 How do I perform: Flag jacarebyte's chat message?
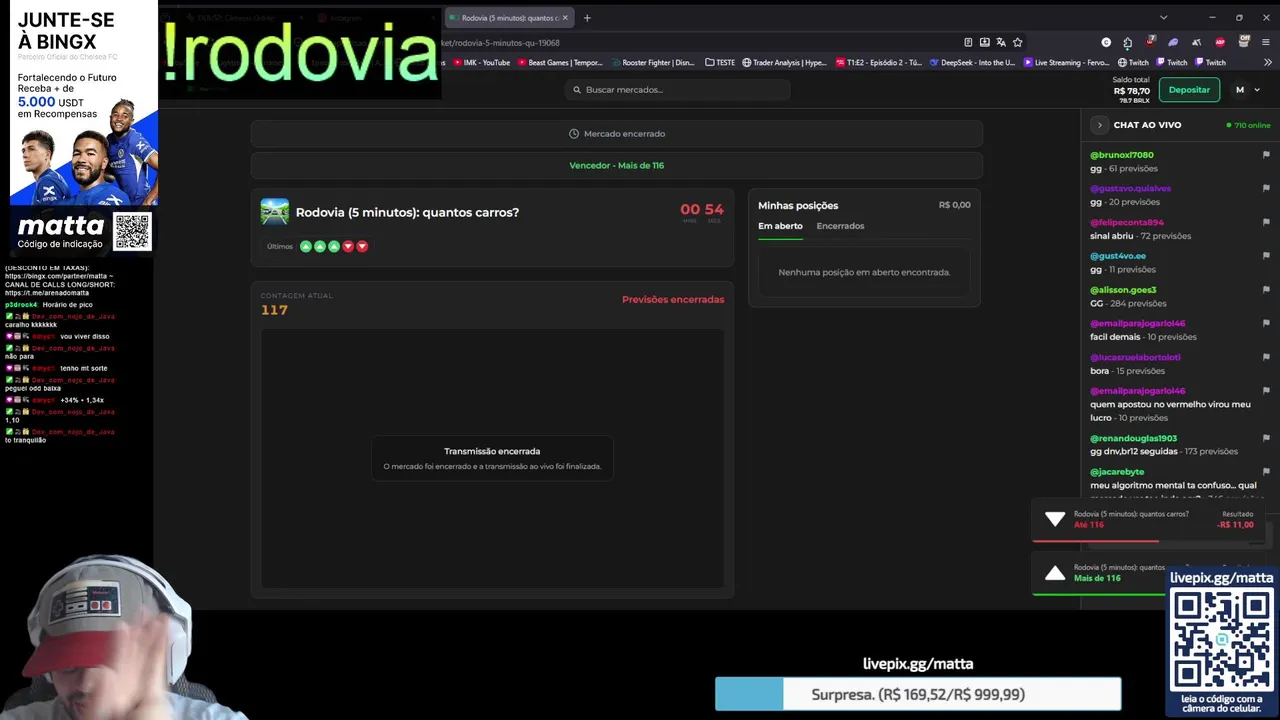pyautogui.click(x=1266, y=472)
